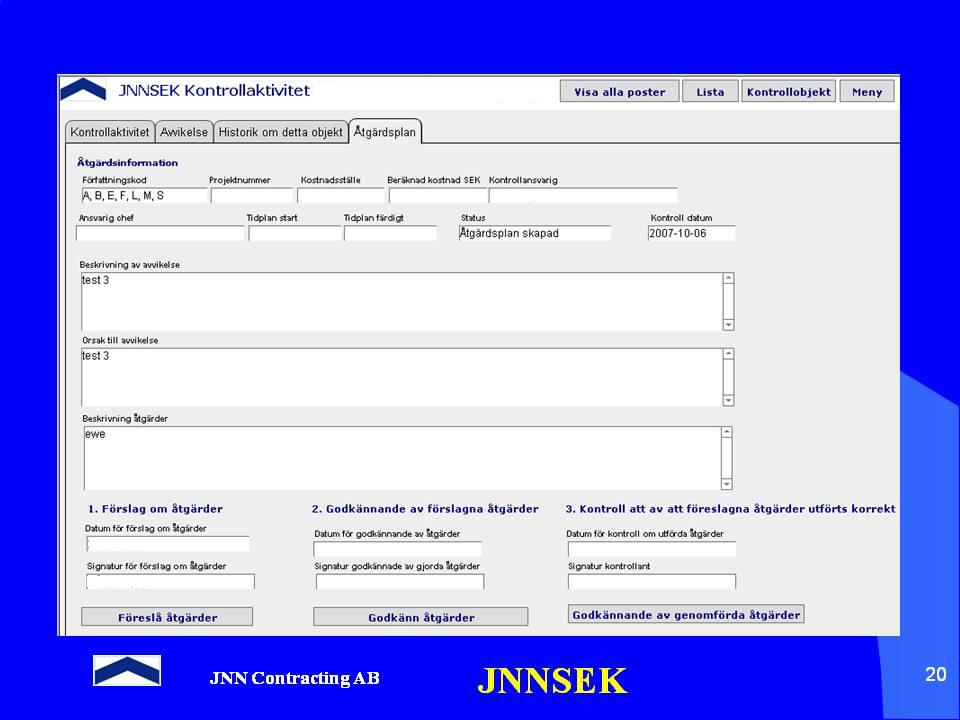Image resolution: width=960 pixels, height=720 pixels.
Task: Open the Lista view button
Action: [710, 92]
